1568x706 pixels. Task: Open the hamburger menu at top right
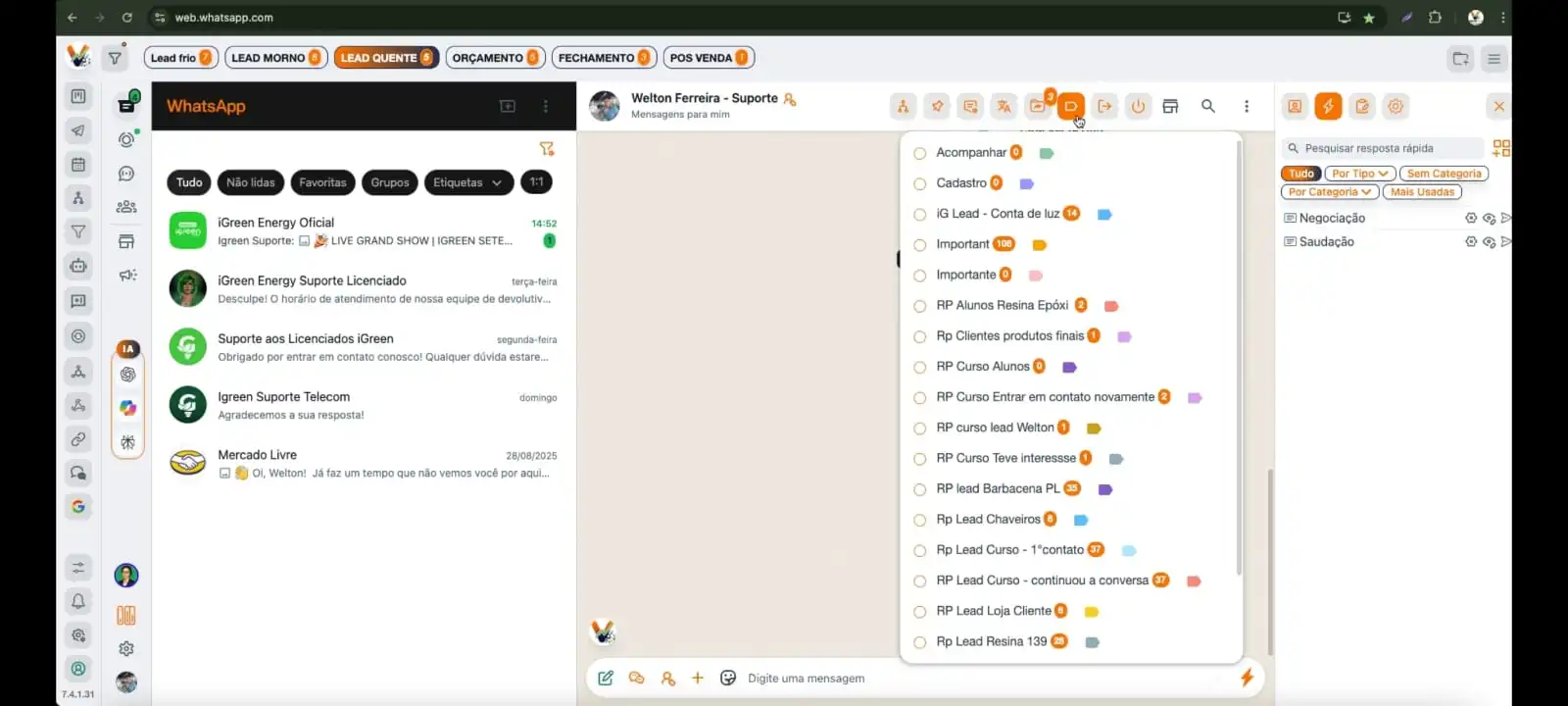(1494, 59)
